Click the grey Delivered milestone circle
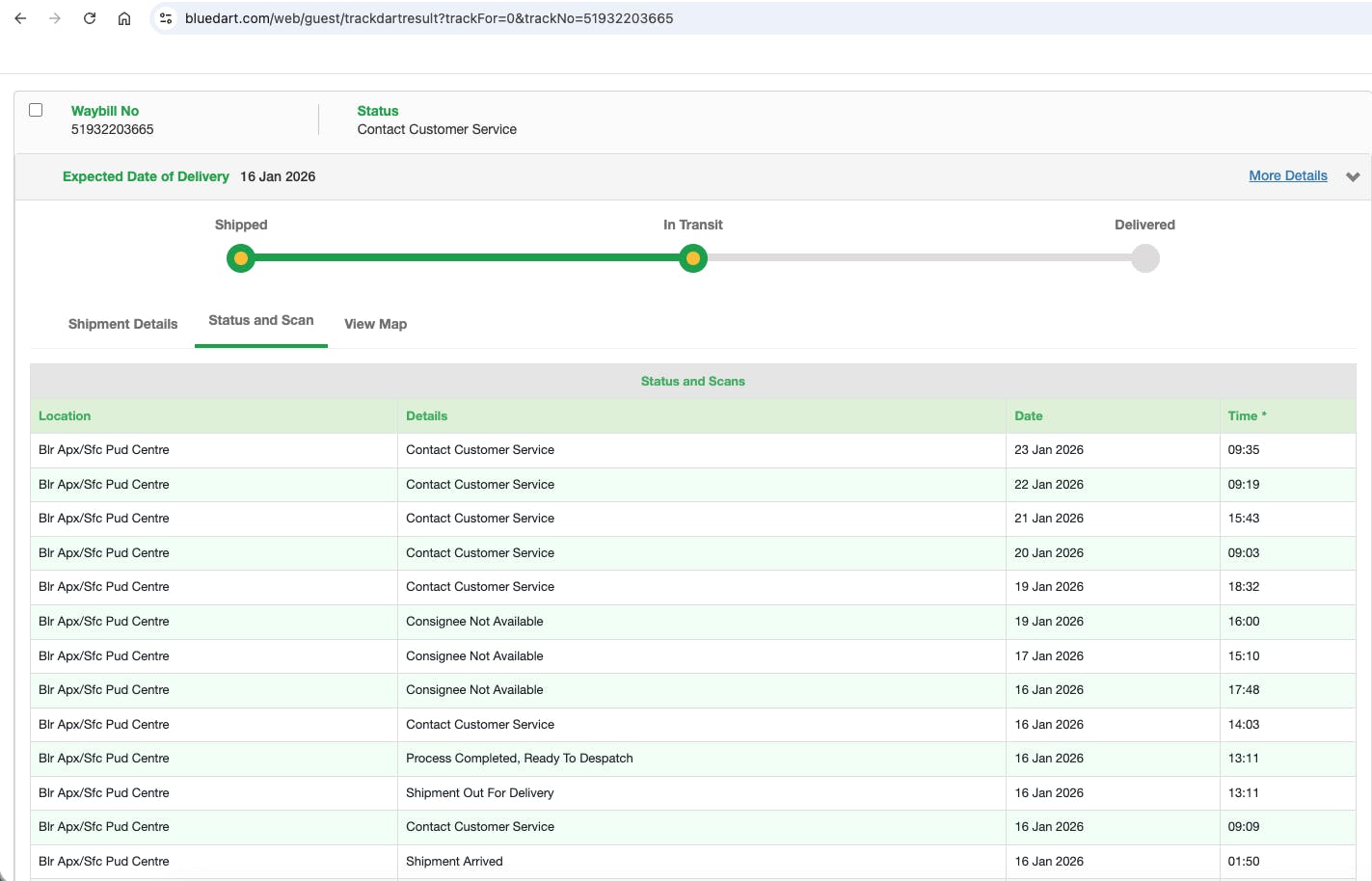 pyautogui.click(x=1144, y=258)
